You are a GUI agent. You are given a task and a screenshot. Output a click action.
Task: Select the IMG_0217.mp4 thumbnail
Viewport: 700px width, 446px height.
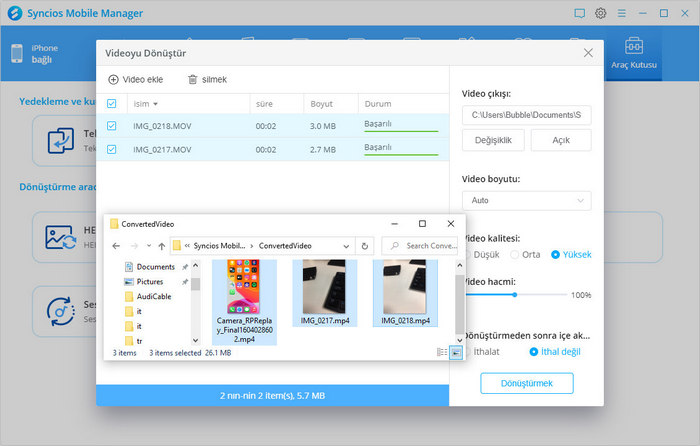tap(325, 293)
